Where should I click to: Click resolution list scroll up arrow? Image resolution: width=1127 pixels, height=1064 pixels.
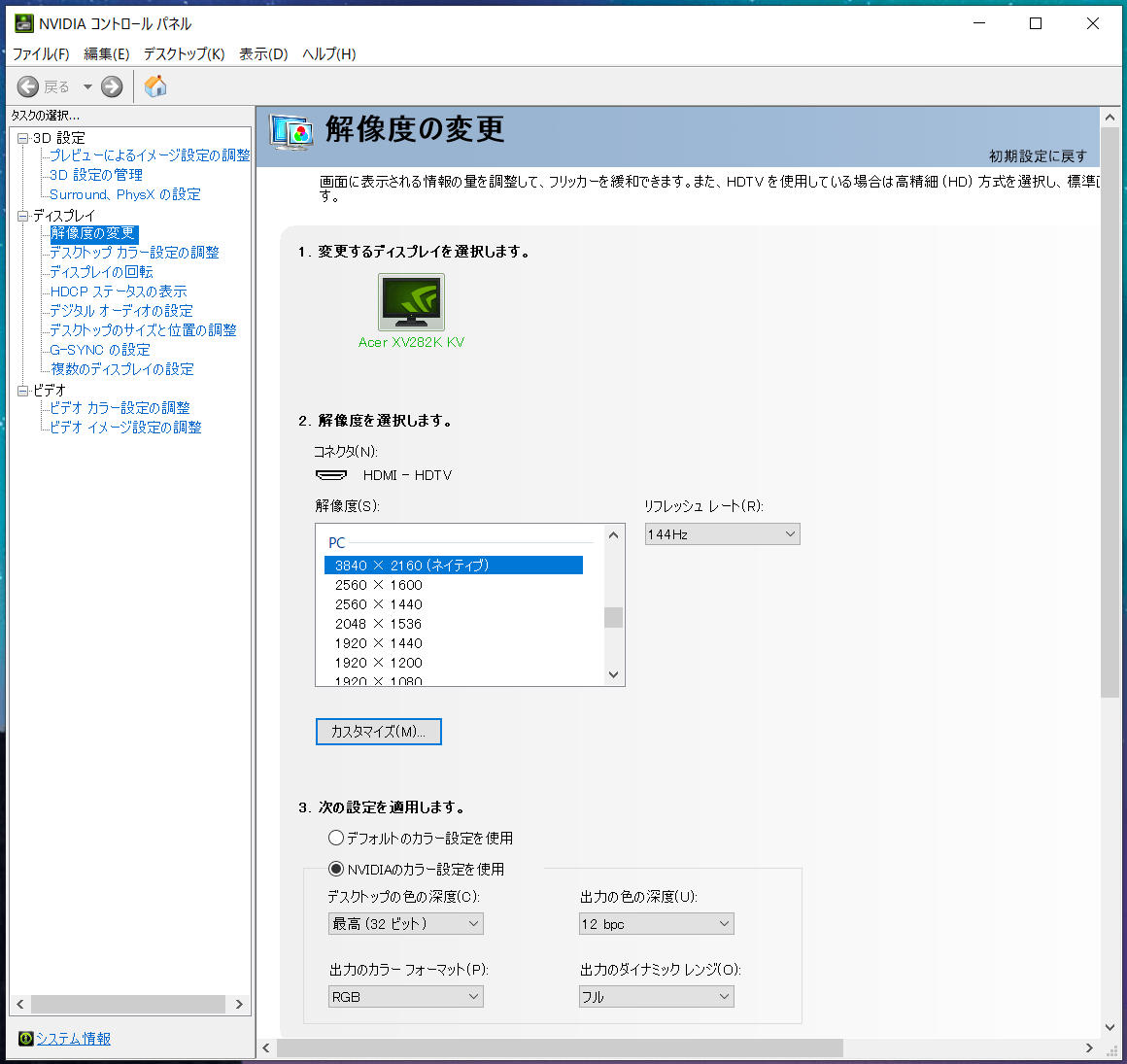point(613,534)
